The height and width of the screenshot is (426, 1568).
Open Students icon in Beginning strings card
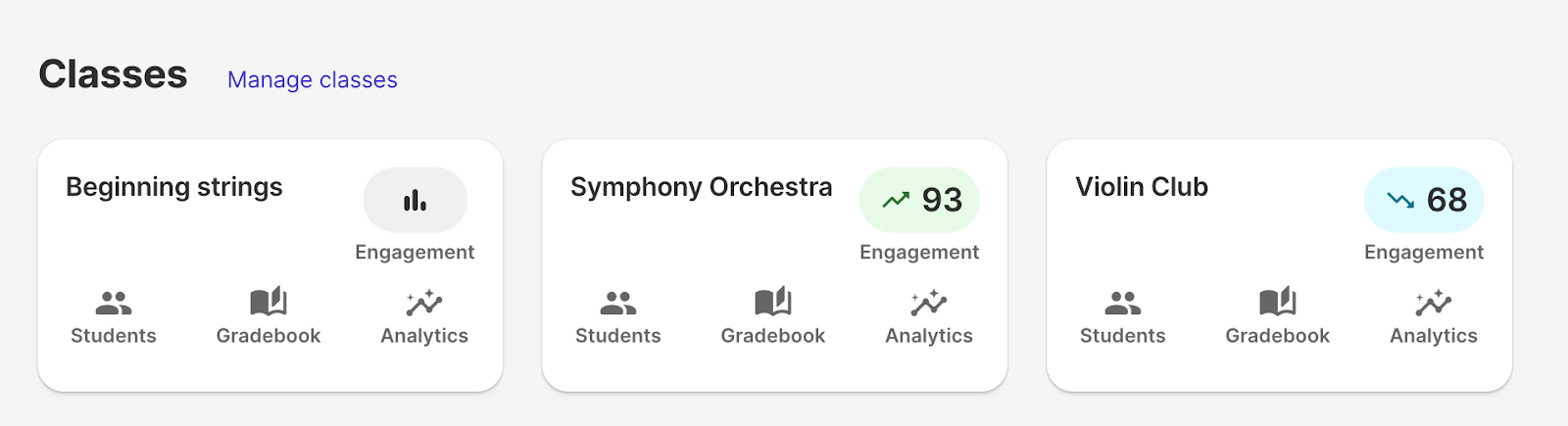(x=114, y=303)
